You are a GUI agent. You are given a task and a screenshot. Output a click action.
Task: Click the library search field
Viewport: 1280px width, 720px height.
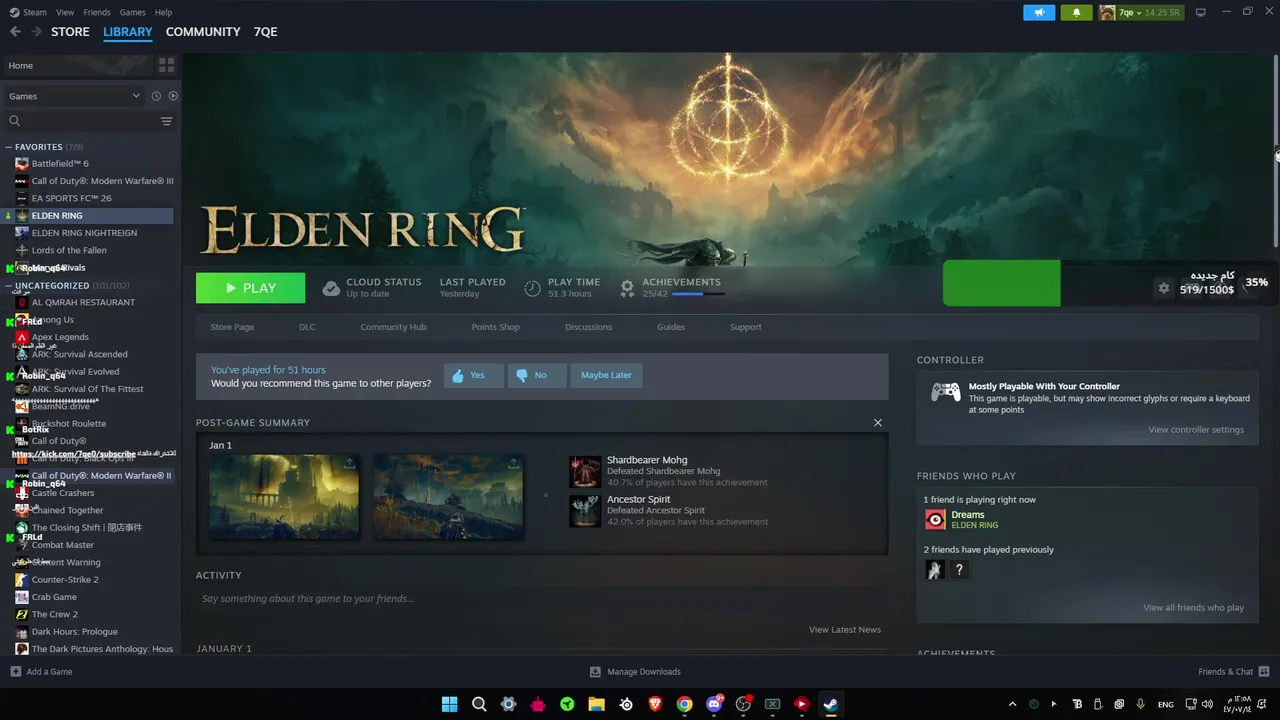point(80,121)
